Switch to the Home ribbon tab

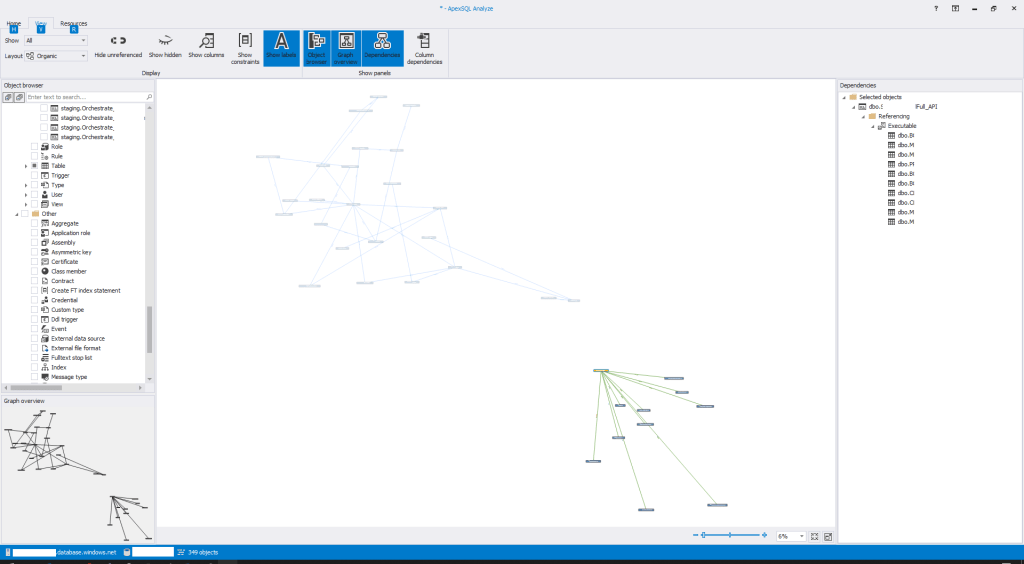pos(14,22)
